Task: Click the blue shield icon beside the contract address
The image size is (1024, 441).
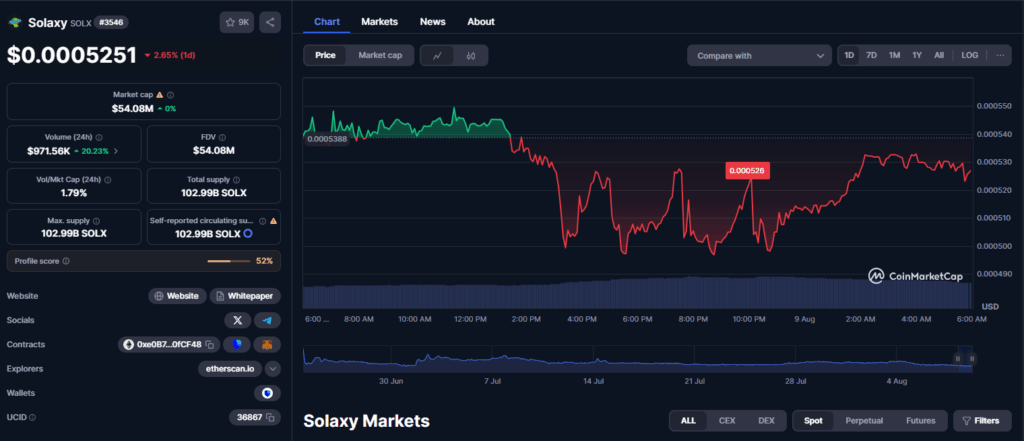Action: point(236,344)
